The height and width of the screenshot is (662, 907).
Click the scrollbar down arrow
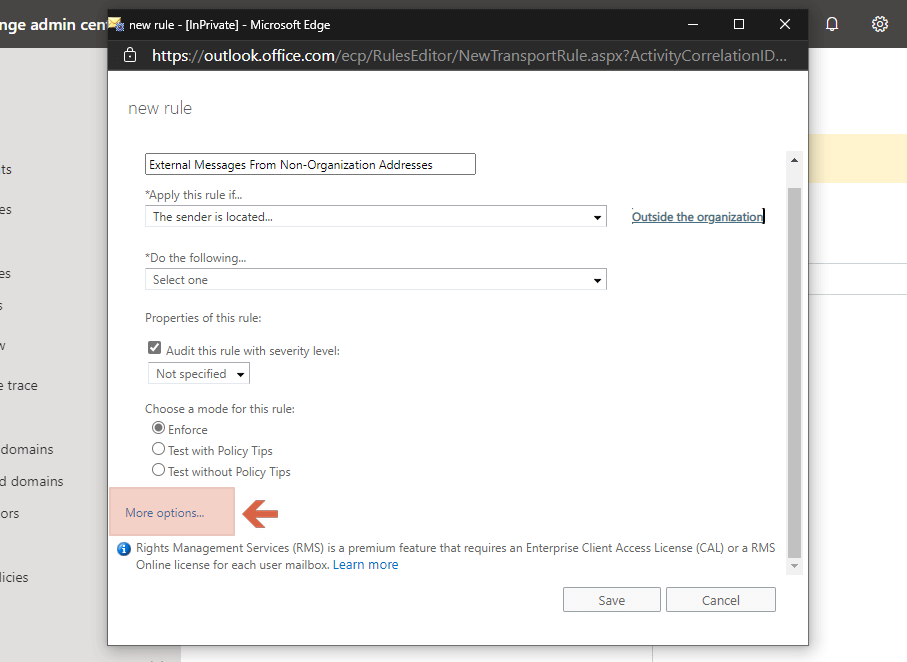794,566
